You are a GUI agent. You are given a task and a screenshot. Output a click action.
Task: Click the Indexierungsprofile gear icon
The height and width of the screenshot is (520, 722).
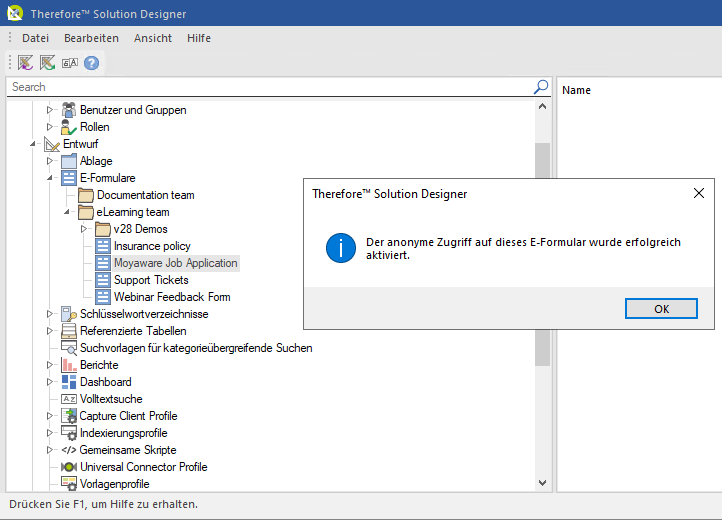(x=69, y=433)
